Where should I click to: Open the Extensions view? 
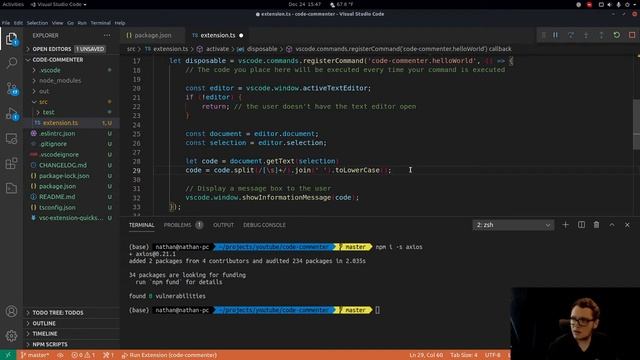11,163
